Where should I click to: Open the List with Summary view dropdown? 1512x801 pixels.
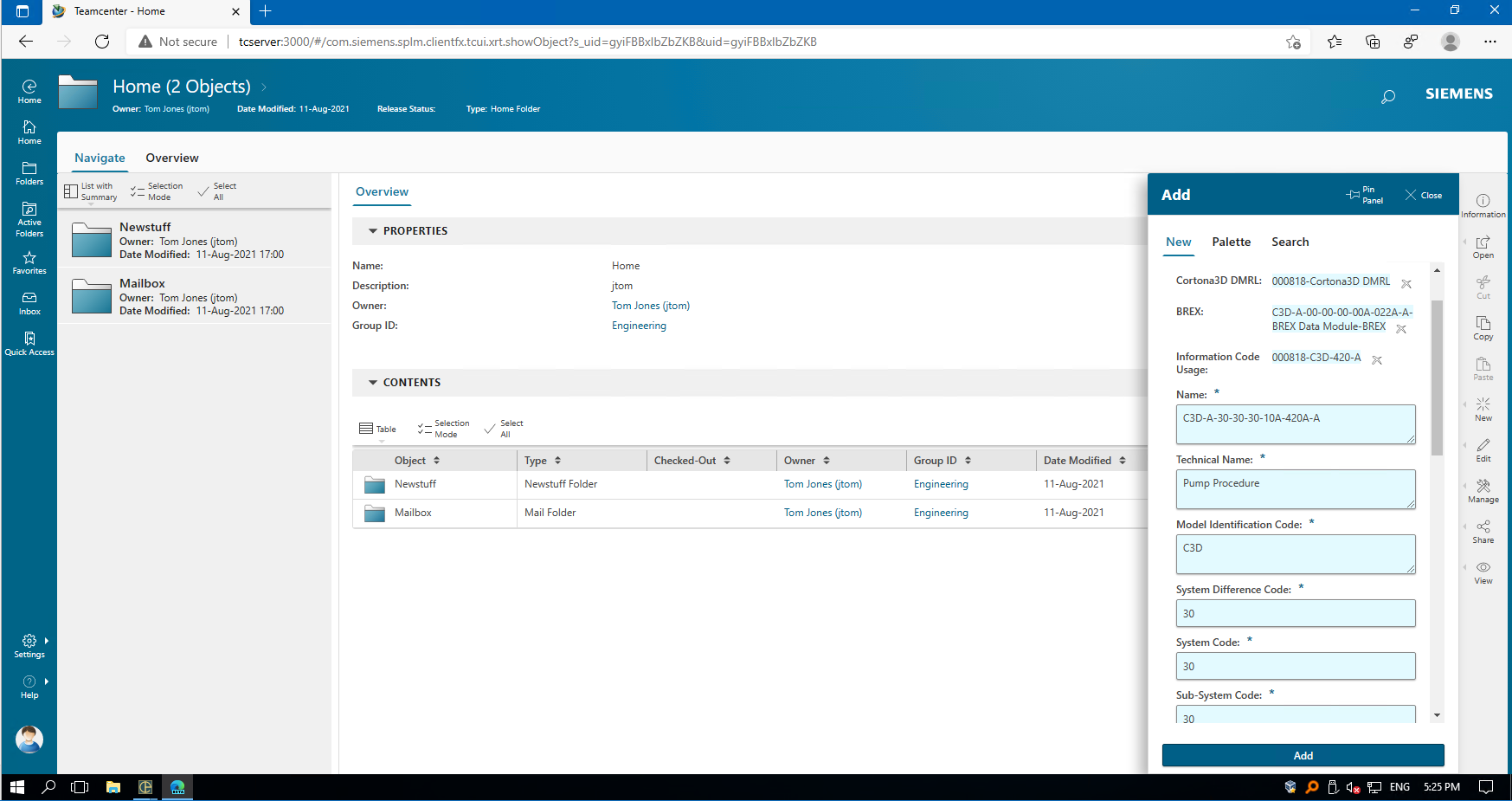[x=91, y=192]
